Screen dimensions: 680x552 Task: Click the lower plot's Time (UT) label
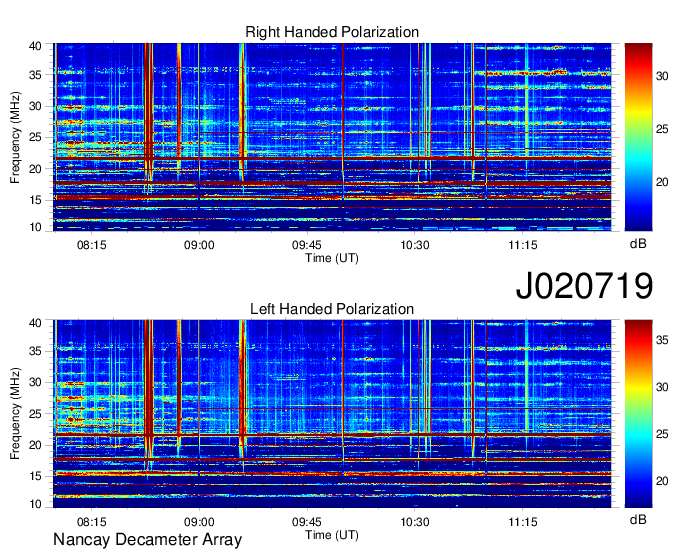coord(332,535)
